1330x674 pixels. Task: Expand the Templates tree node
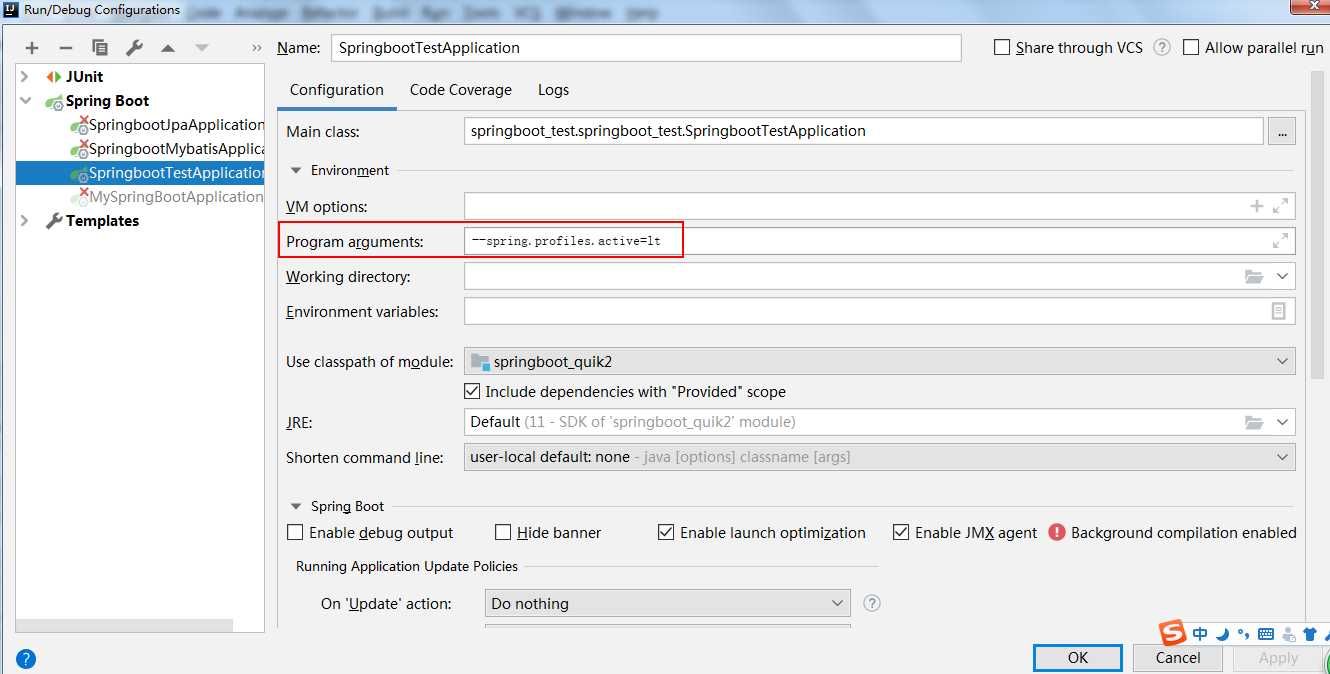click(x=25, y=221)
